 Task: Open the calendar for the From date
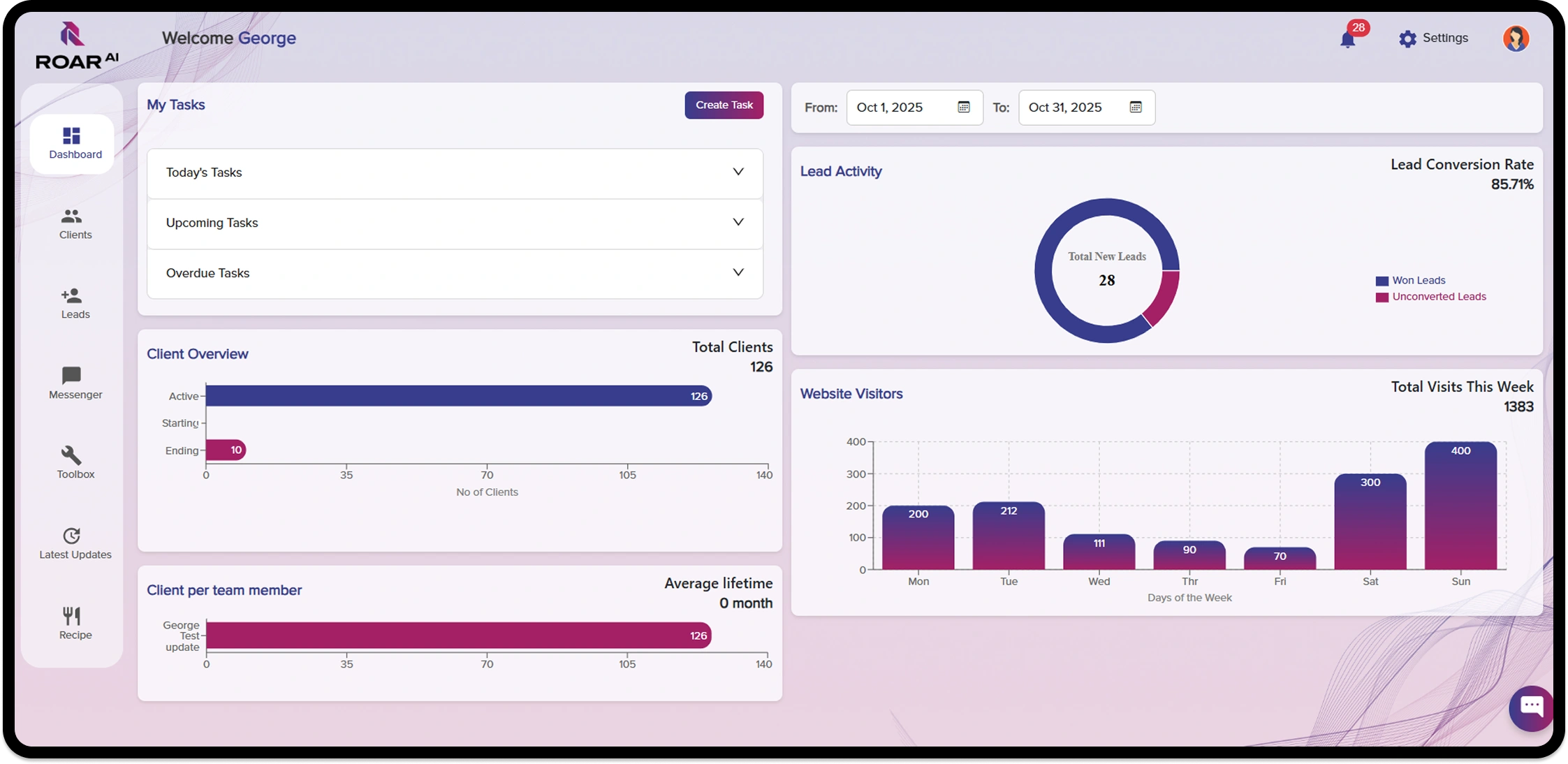click(963, 107)
